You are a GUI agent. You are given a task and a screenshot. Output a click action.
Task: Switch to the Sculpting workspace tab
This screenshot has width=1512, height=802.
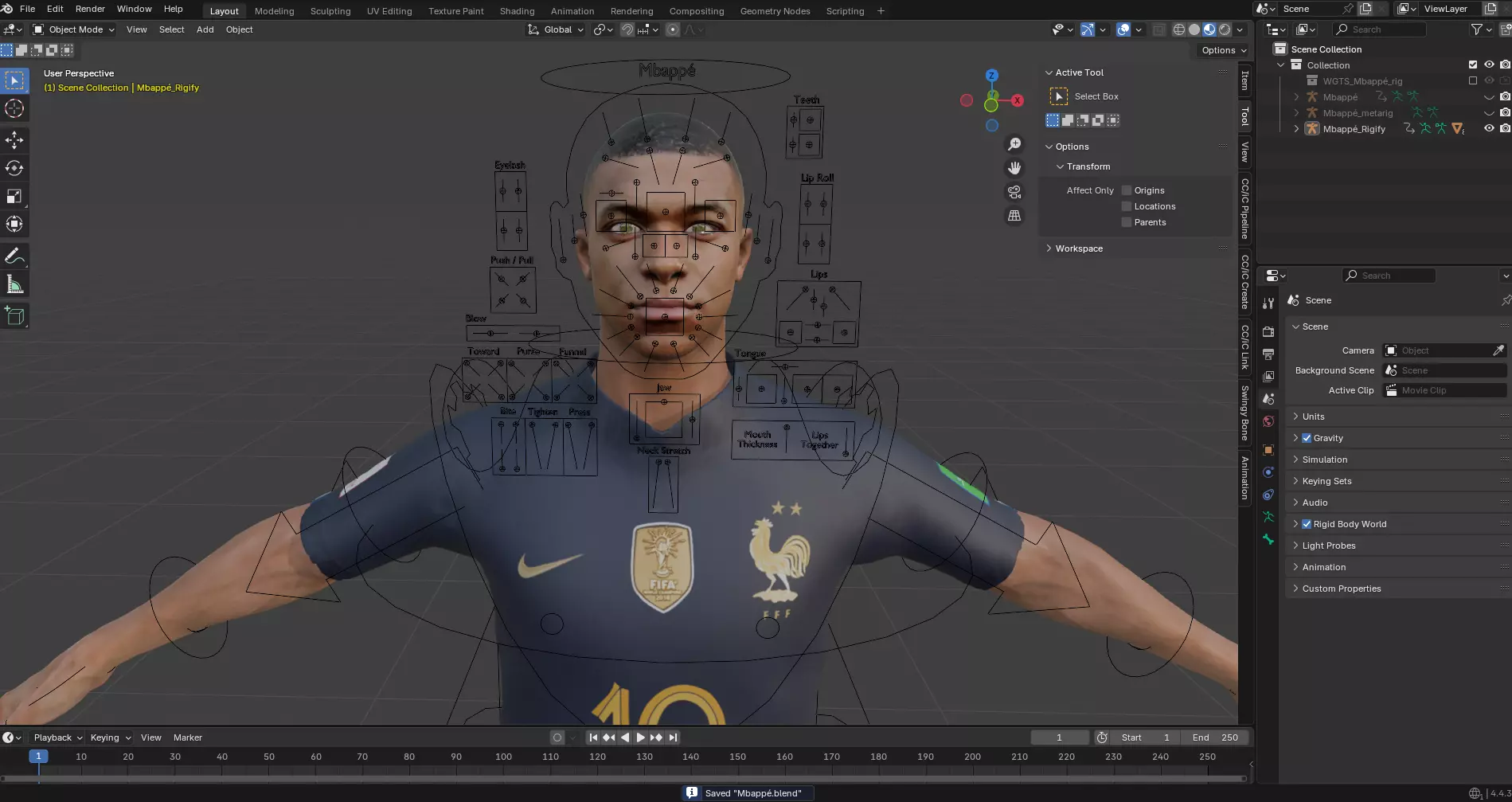(330, 11)
